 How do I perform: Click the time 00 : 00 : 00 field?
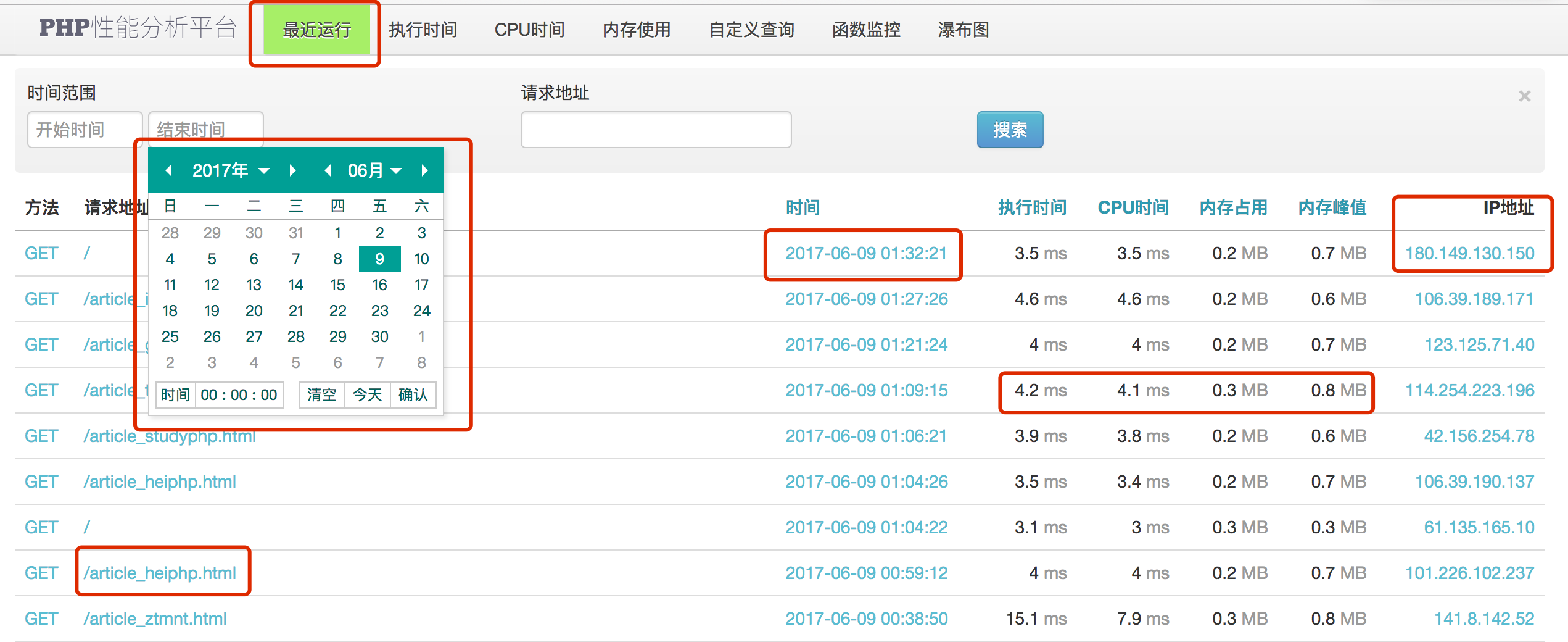point(239,394)
